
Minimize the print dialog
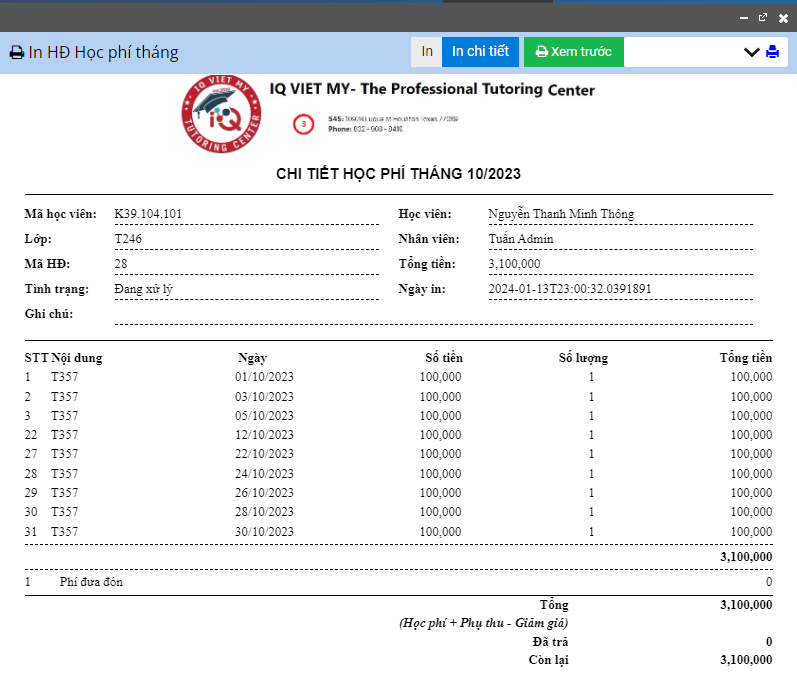coord(743,17)
